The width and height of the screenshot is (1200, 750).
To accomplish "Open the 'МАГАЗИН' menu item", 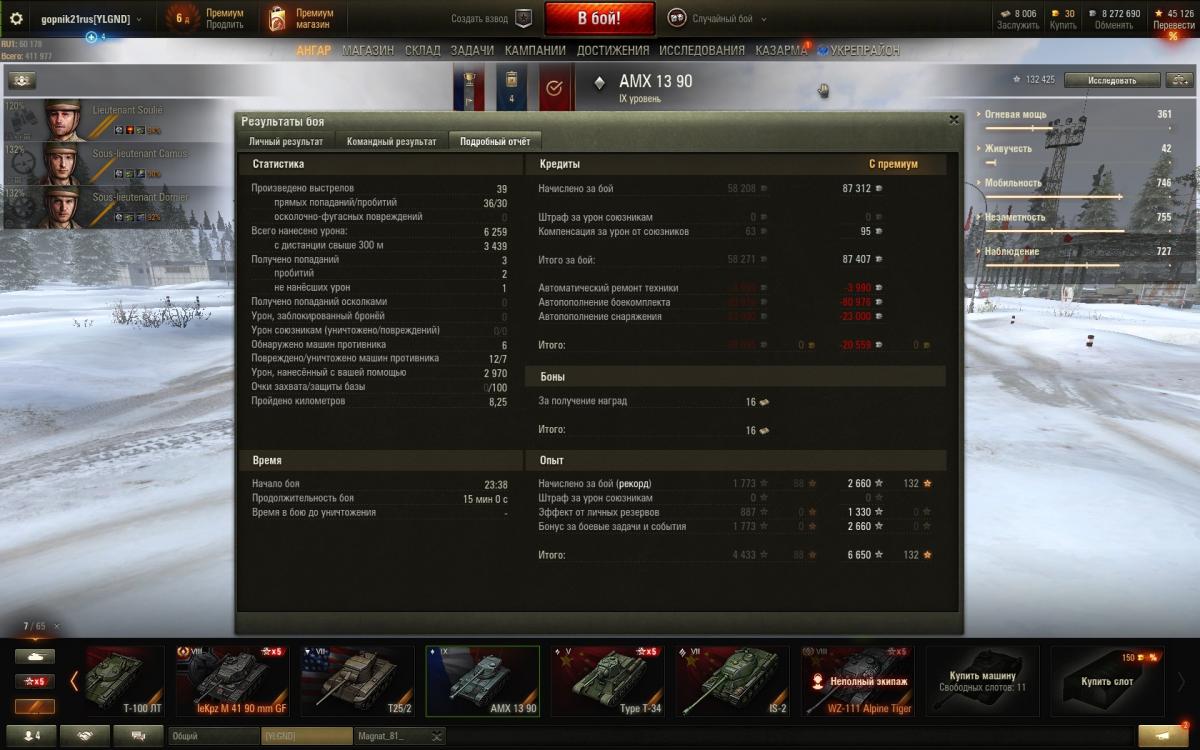I will click(x=368, y=50).
